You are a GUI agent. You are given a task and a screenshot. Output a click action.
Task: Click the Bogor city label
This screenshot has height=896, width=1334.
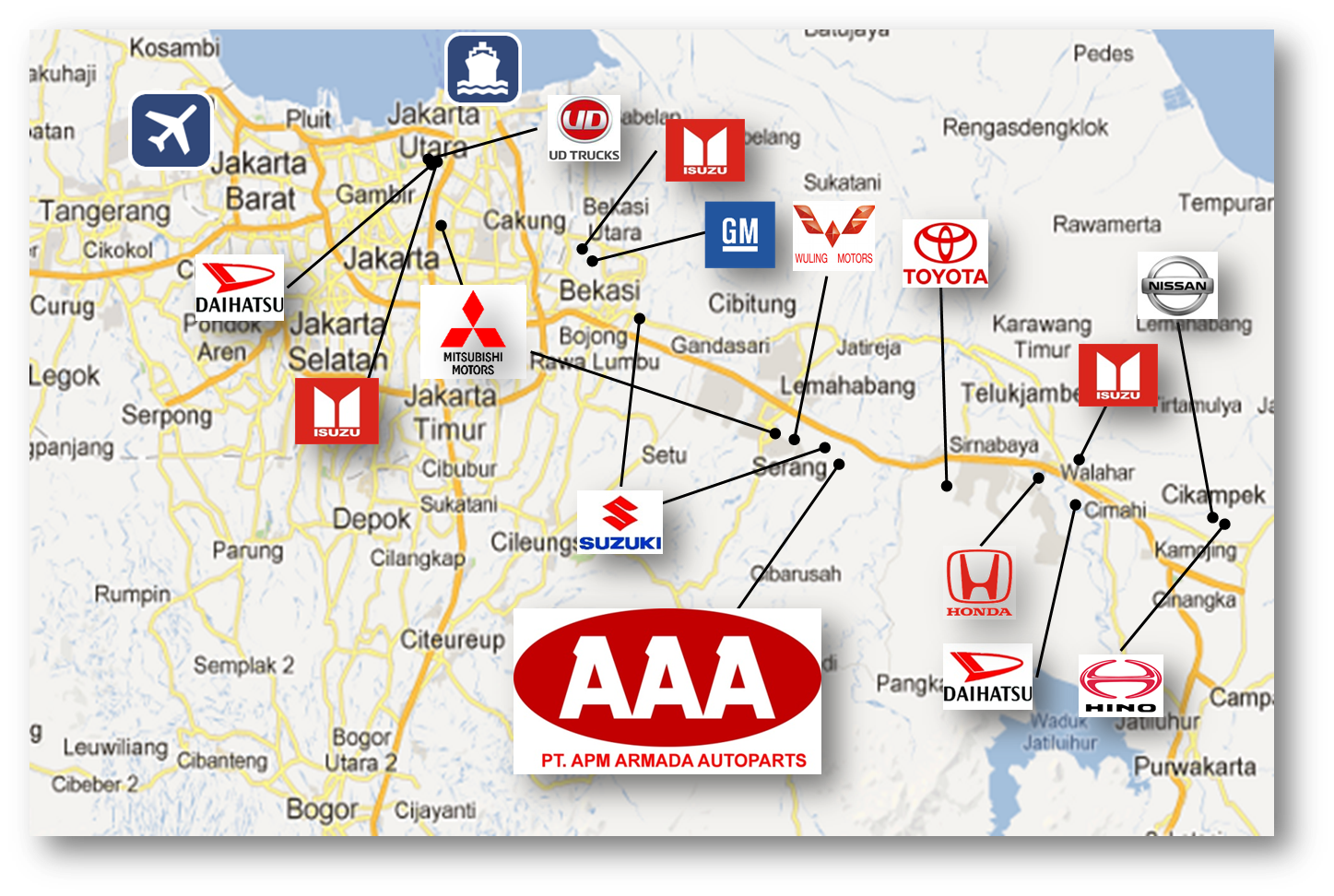322,809
